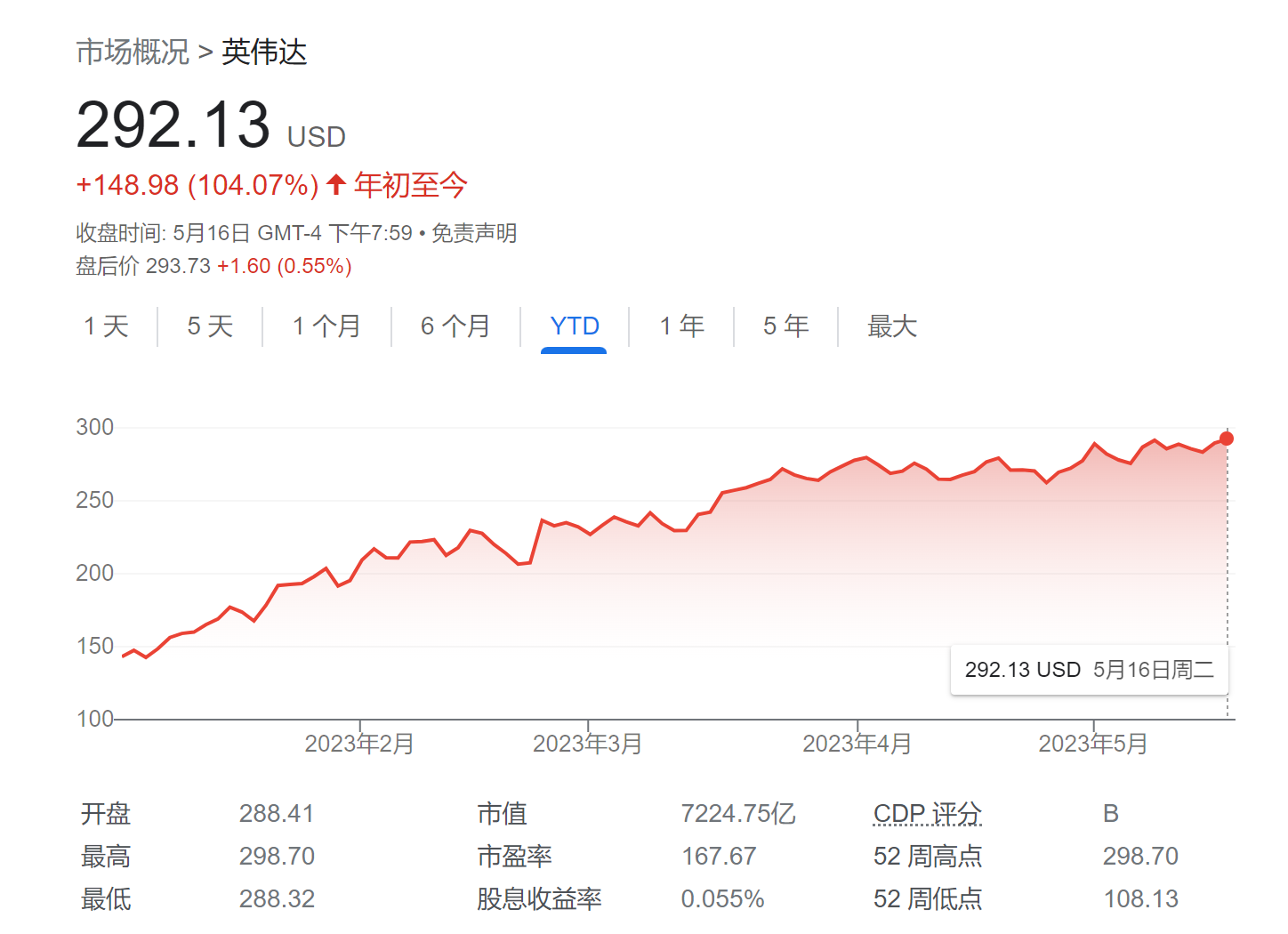Click the 2023年3月 axis label
The width and height of the screenshot is (1288, 934).
(x=587, y=744)
